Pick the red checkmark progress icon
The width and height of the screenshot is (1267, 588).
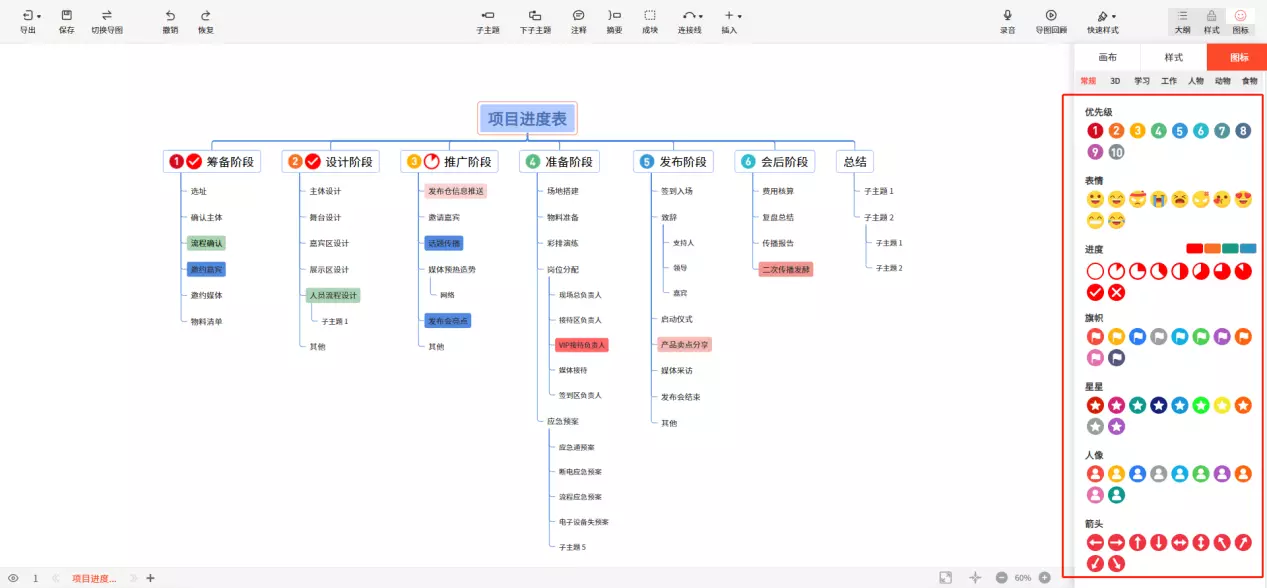pyautogui.click(x=1095, y=292)
